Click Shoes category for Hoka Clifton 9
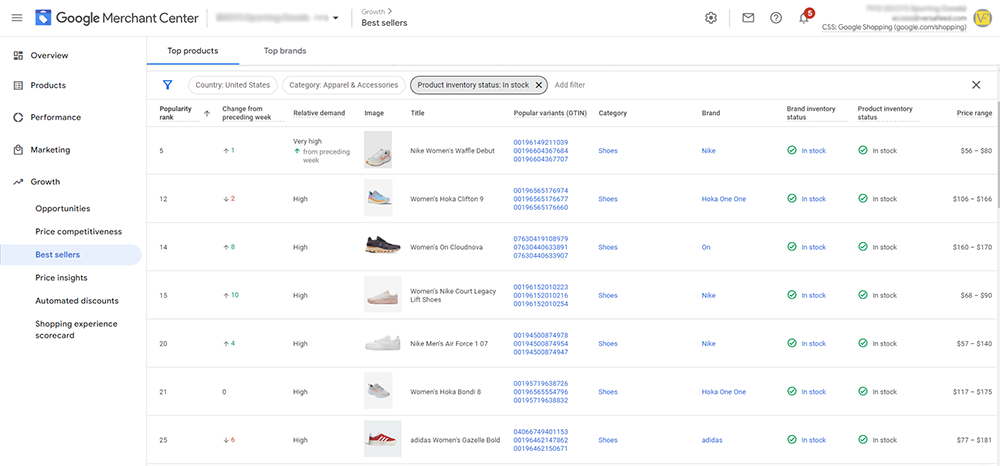 pos(608,199)
